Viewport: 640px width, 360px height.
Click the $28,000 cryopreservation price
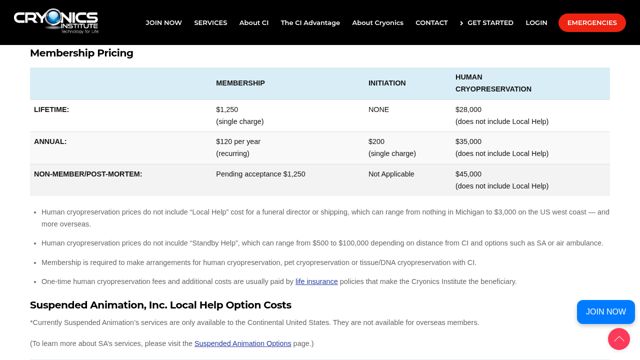click(468, 110)
